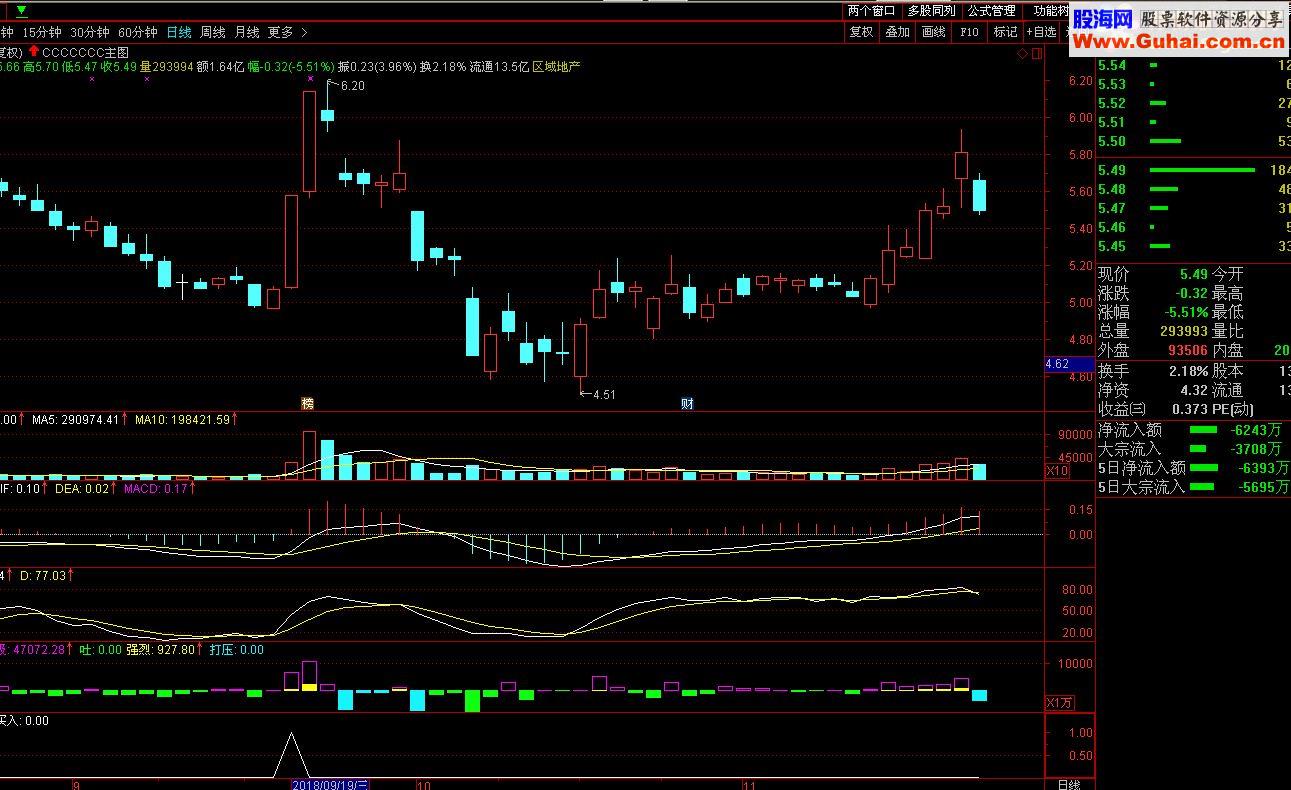Open the 两个窗口 menu
Viewport: 1291px width, 790px height.
(x=871, y=11)
